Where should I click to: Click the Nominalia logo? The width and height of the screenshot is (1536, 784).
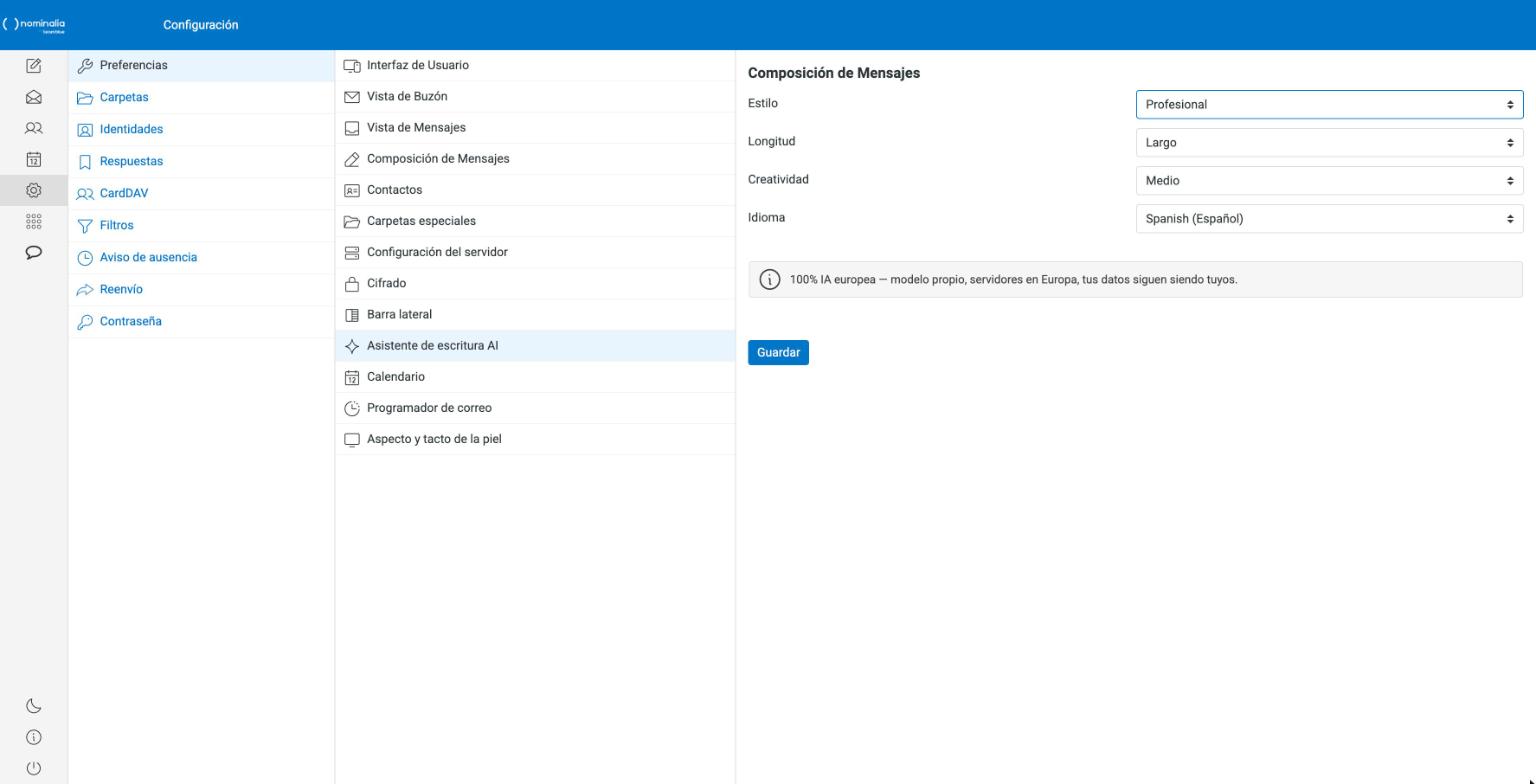pyautogui.click(x=35, y=25)
